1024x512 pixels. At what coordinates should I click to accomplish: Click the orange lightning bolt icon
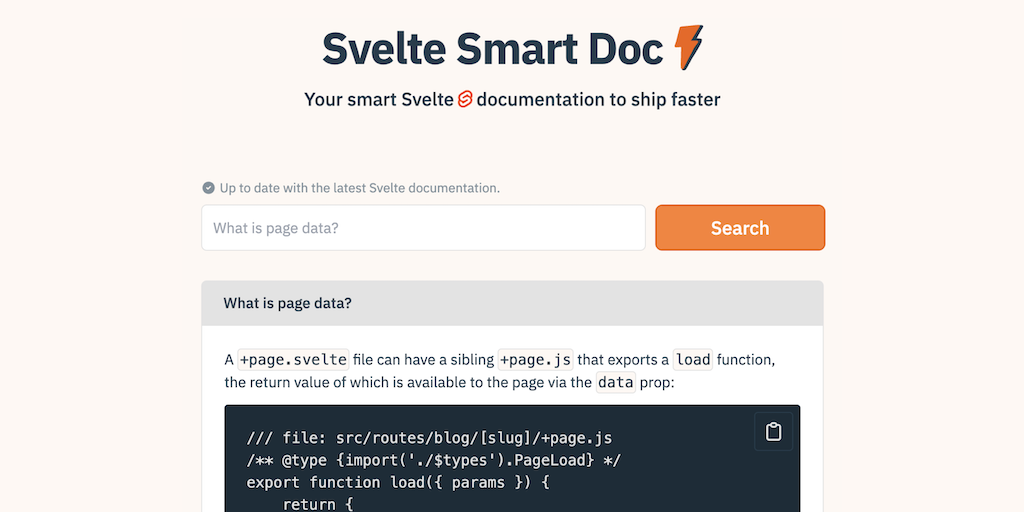tap(688, 47)
